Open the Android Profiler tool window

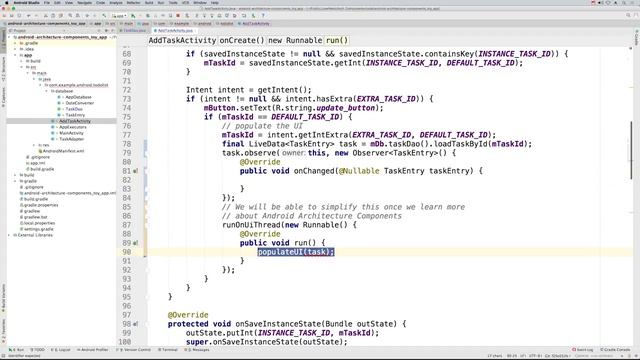coord(93,350)
